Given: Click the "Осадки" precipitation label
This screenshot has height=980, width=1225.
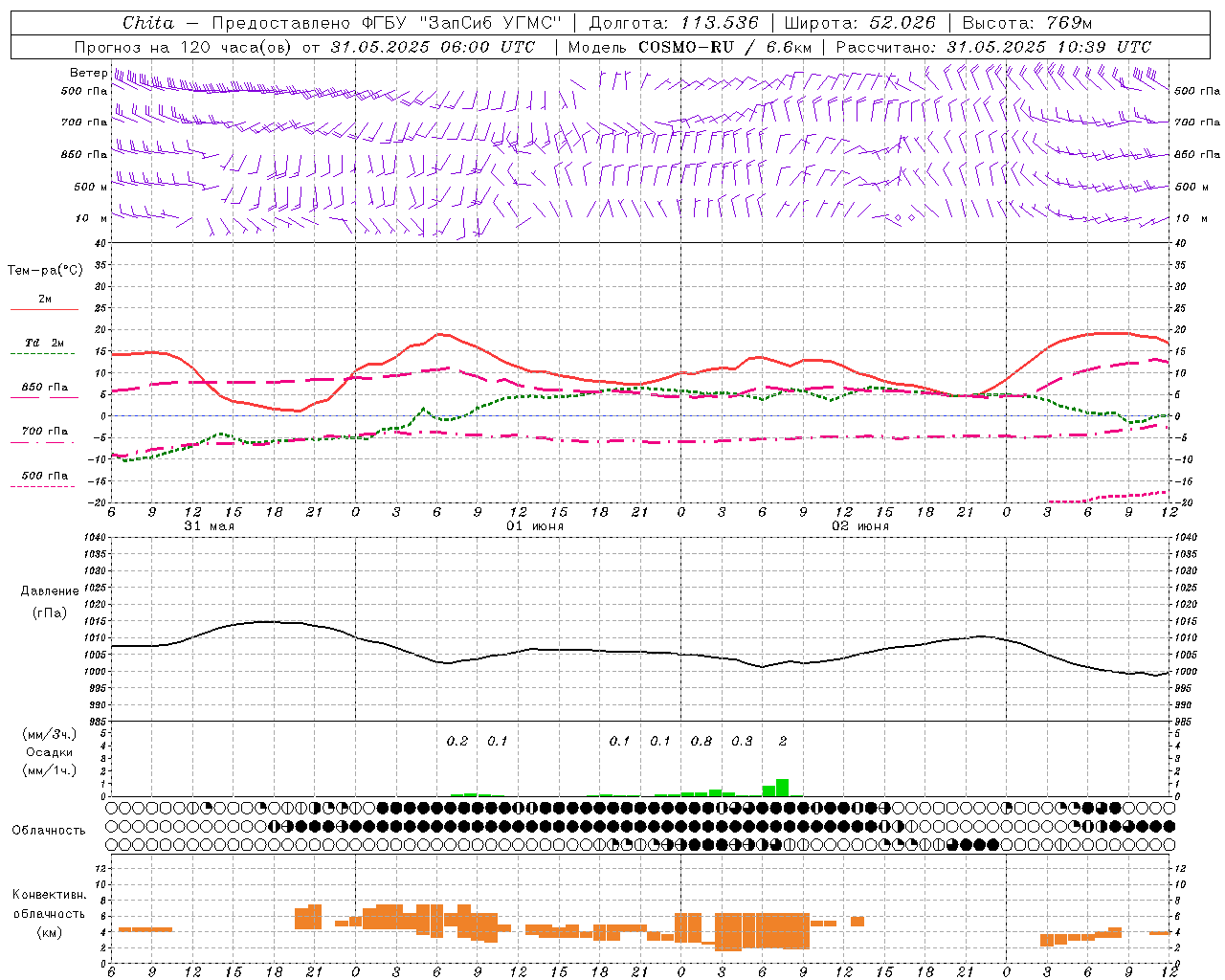Looking at the screenshot, I should pyautogui.click(x=49, y=752).
